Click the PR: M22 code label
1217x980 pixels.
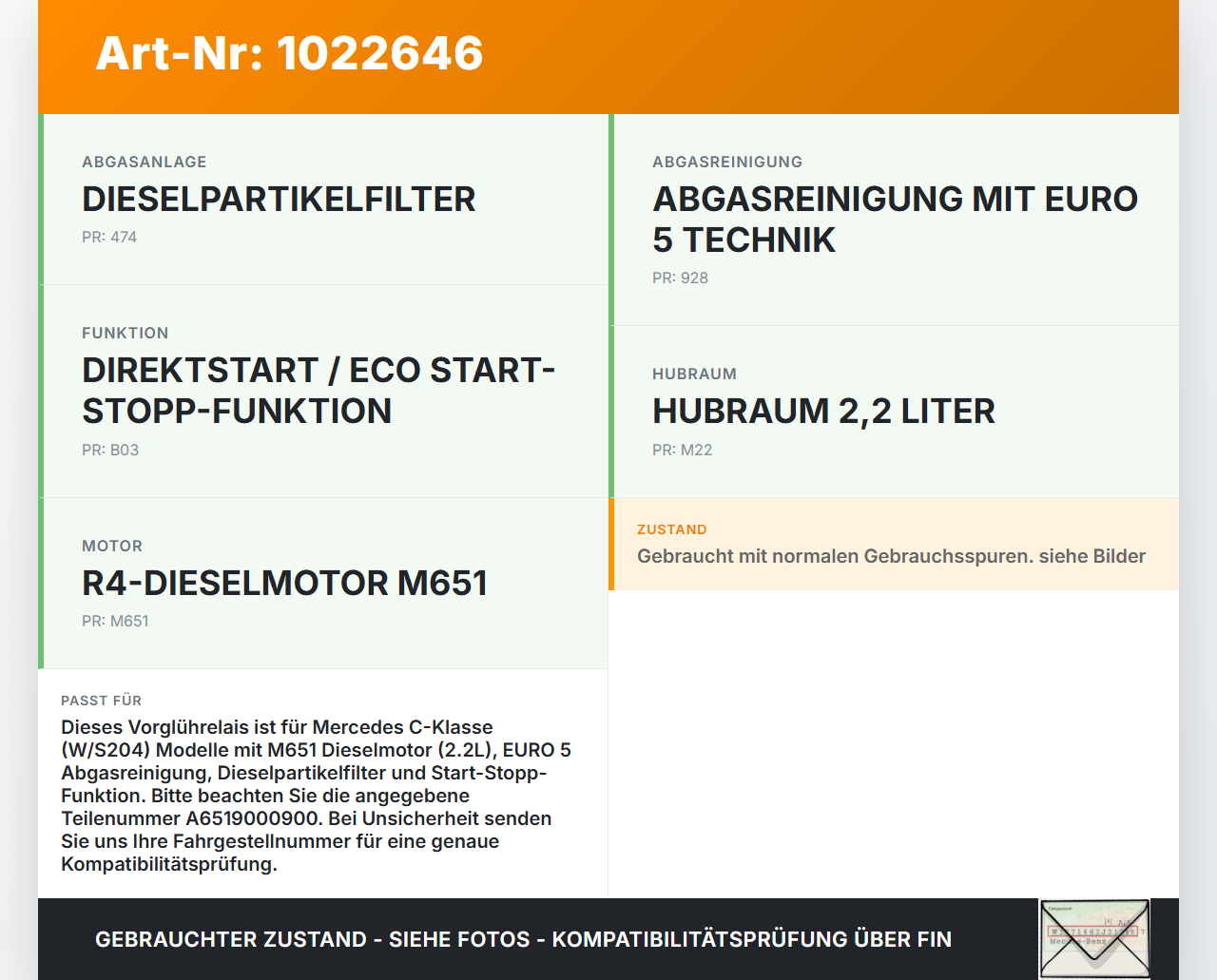[x=682, y=450]
